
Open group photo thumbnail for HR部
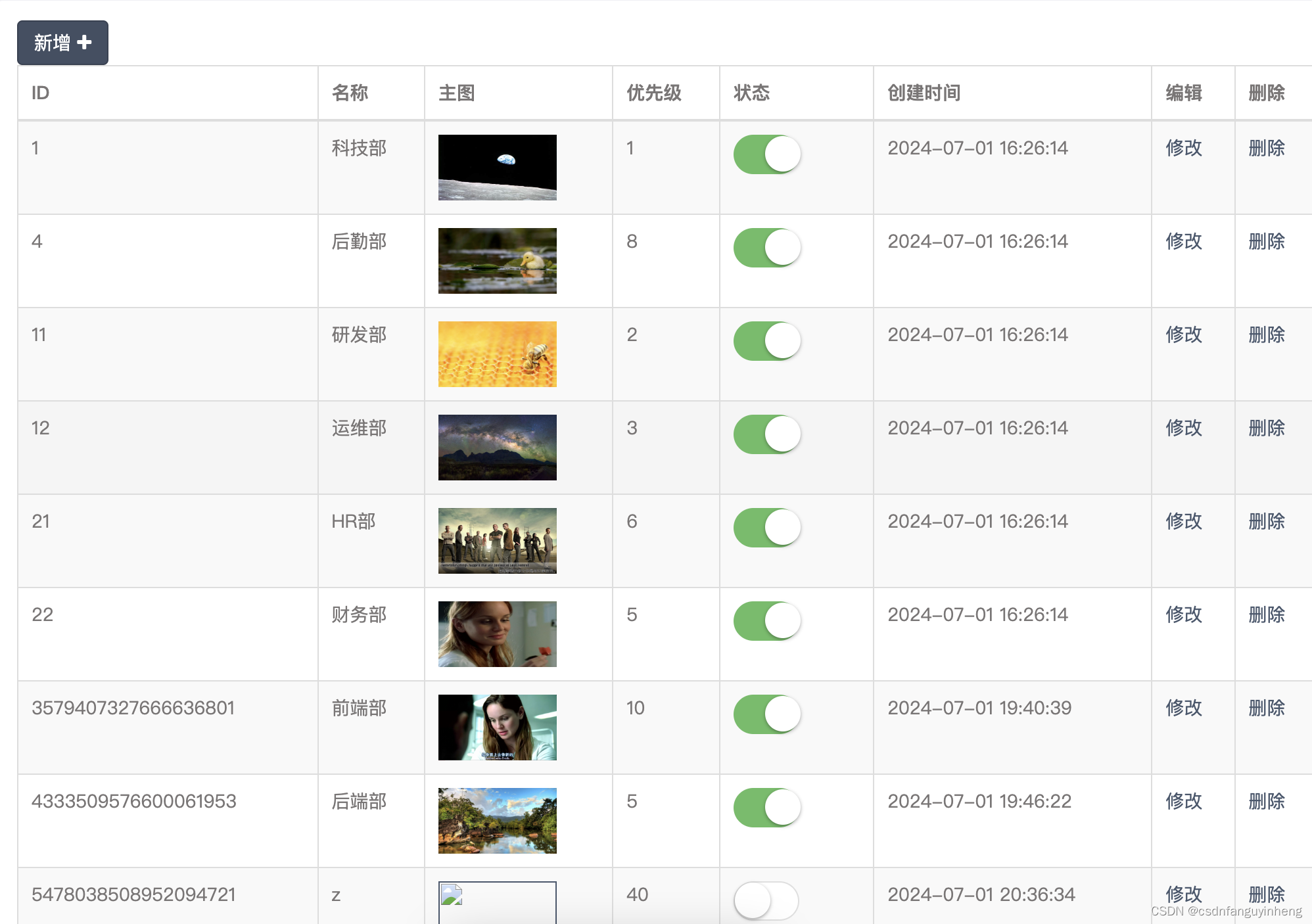click(497, 541)
